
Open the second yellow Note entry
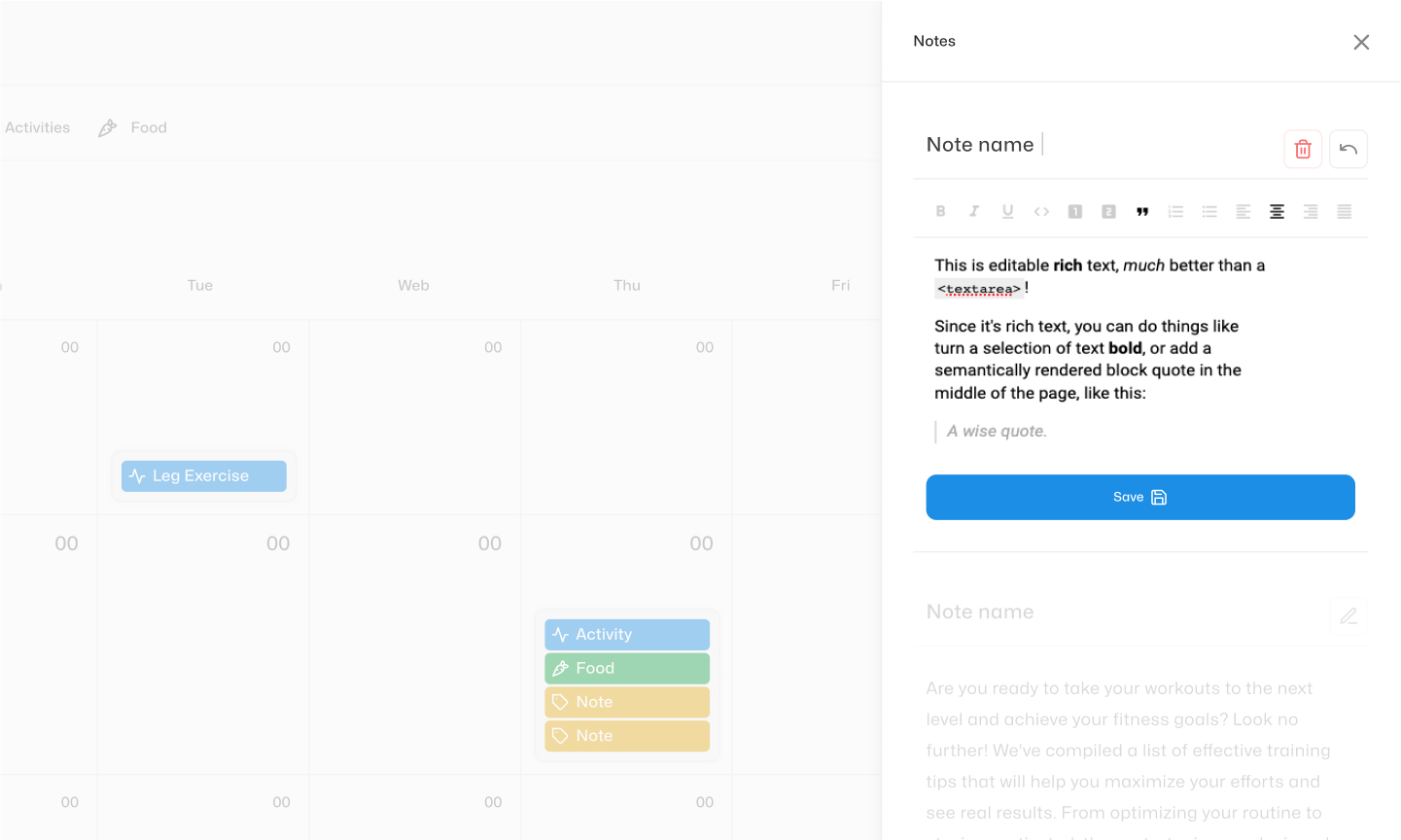pyautogui.click(x=627, y=736)
